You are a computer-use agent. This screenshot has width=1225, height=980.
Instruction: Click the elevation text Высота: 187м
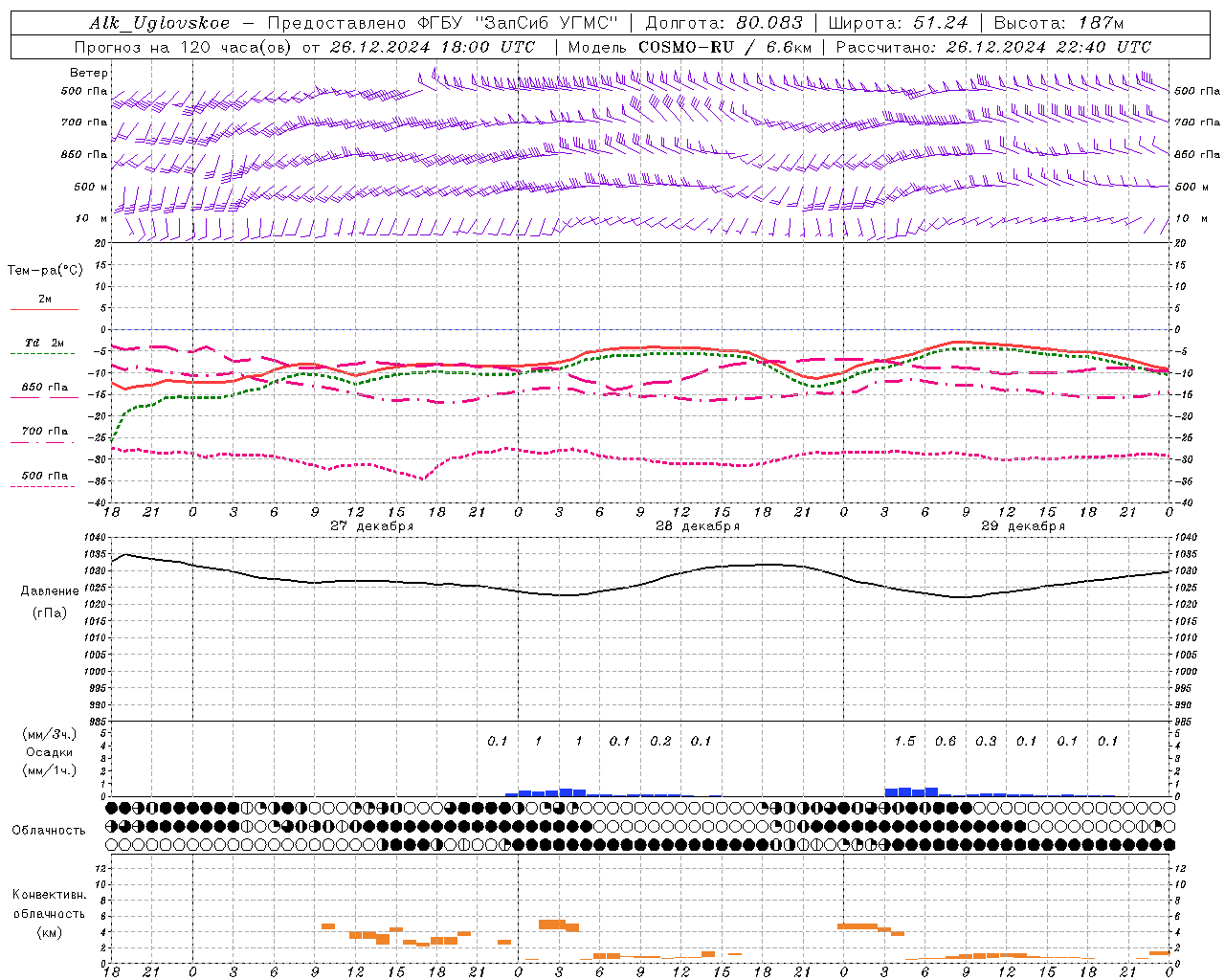(1058, 23)
